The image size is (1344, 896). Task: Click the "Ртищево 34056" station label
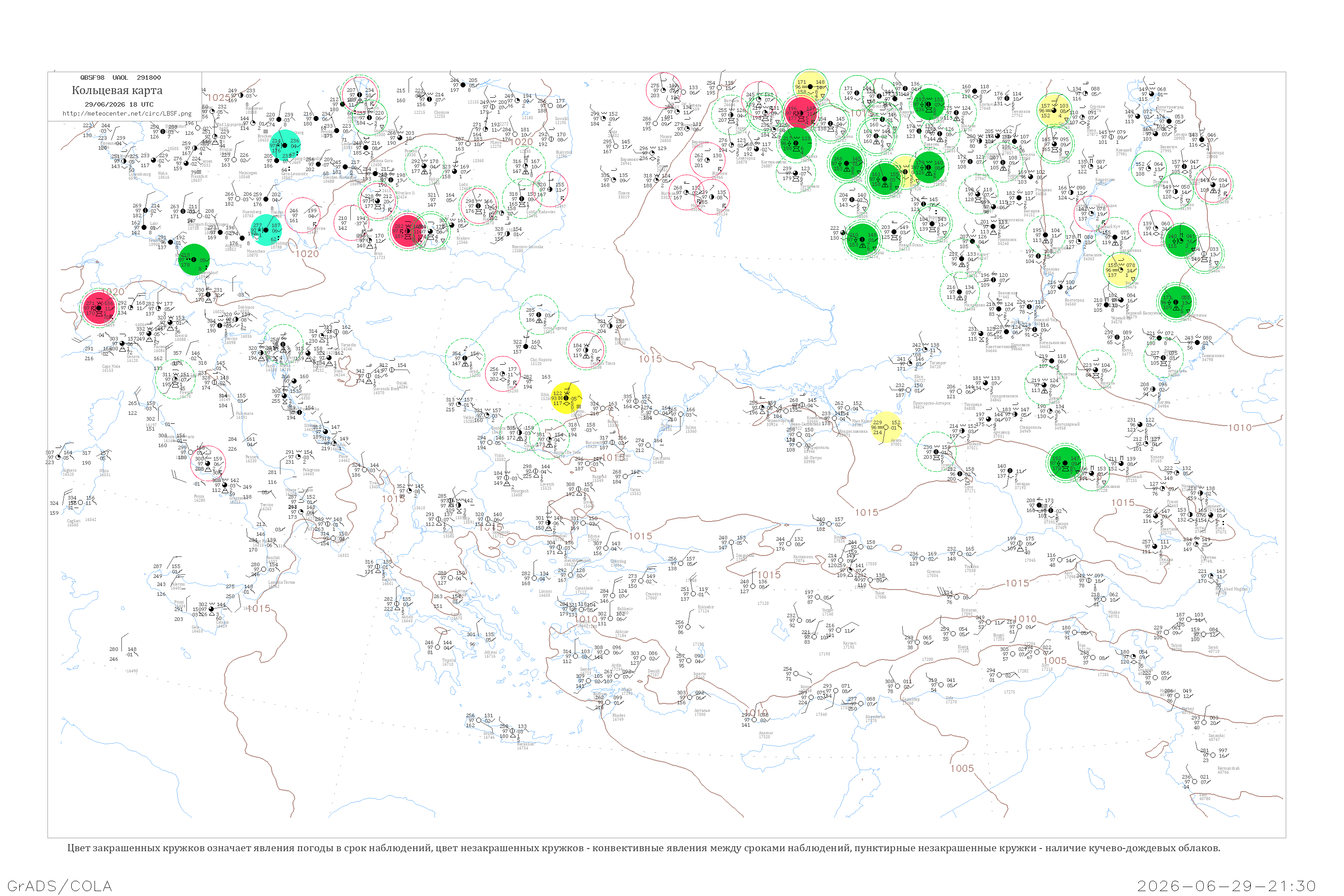click(1043, 191)
